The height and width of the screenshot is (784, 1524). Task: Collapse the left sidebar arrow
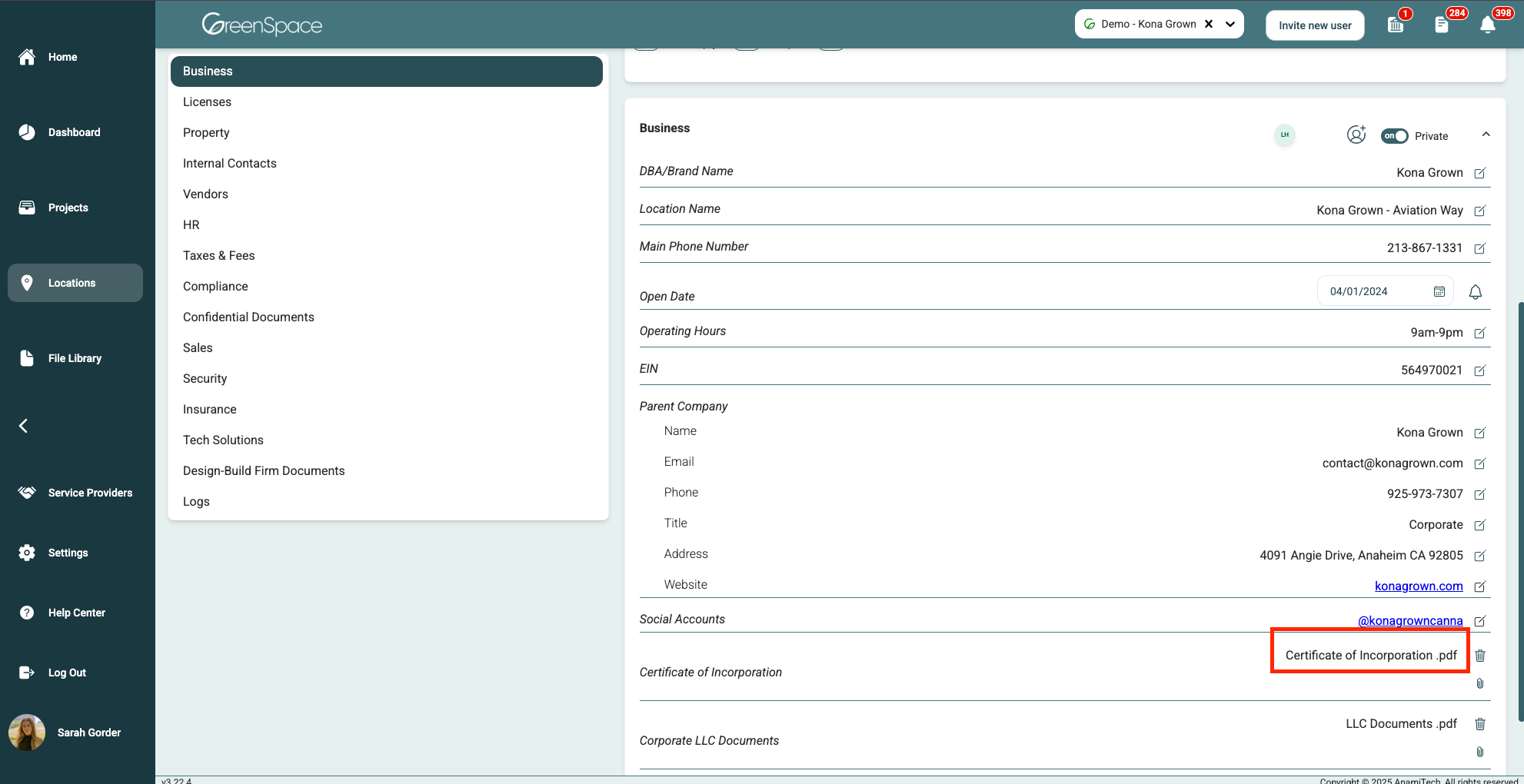(x=24, y=426)
